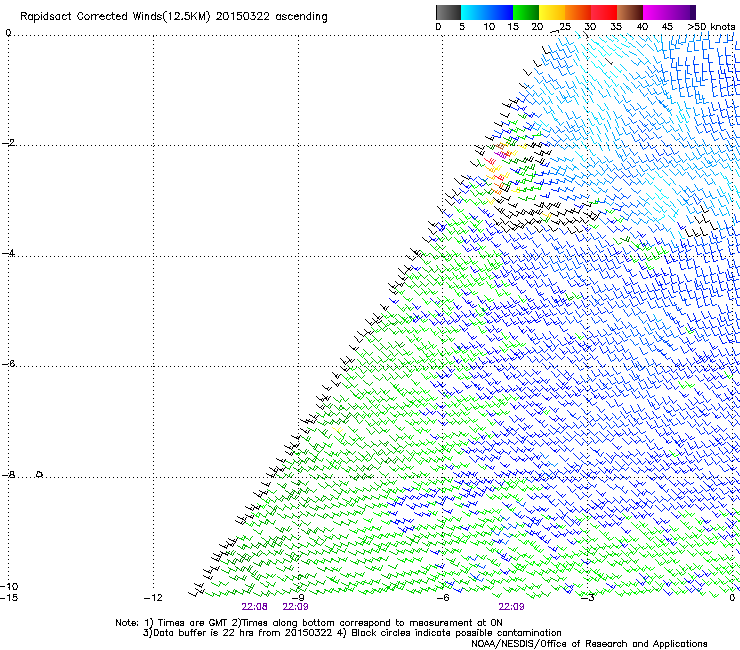Click the 'NOAA/NESDIS/Office of Research and Applications' credit
This screenshot has height=650, width=740.
pos(589,644)
